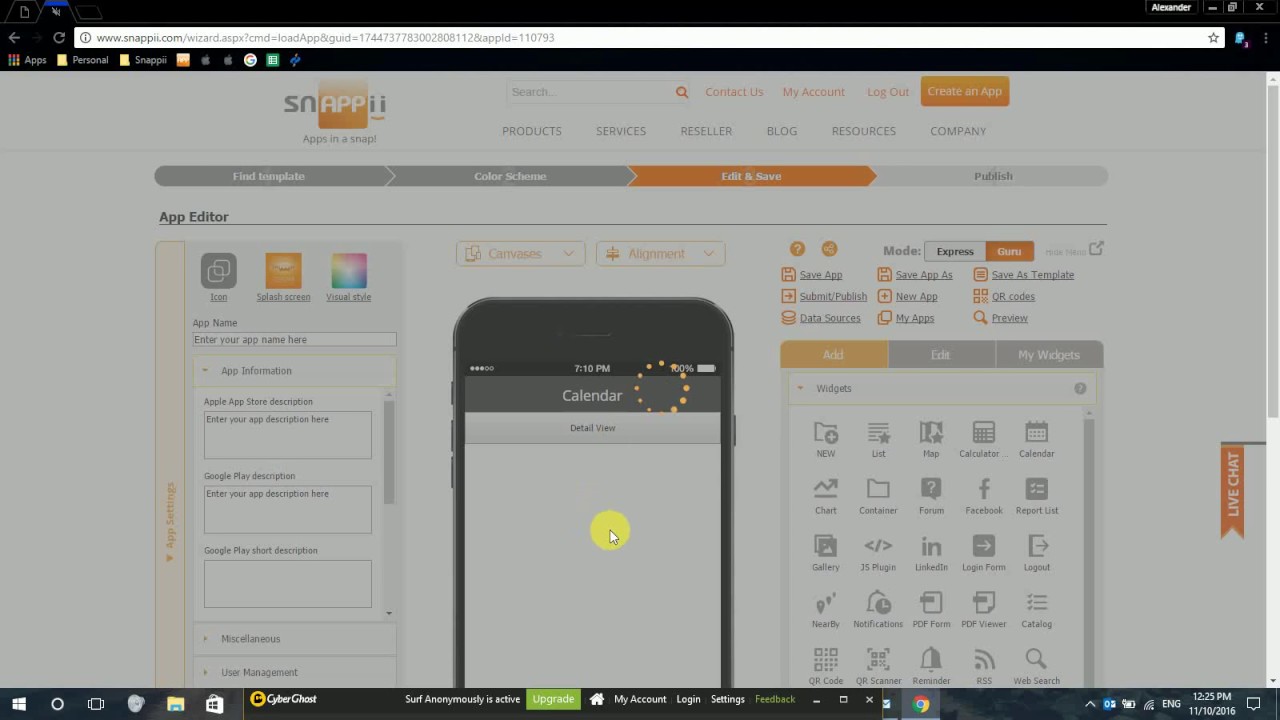Click the App Name input field
This screenshot has height=720, width=1280.
click(295, 340)
